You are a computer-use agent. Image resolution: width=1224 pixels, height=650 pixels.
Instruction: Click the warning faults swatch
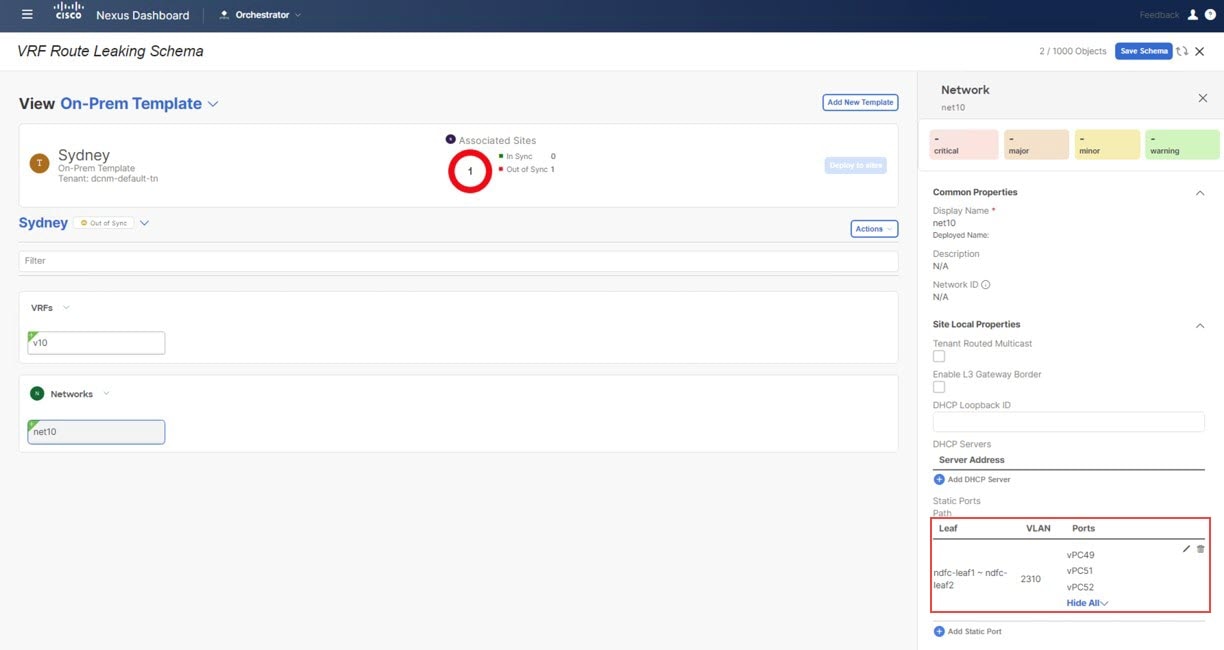[1182, 144]
